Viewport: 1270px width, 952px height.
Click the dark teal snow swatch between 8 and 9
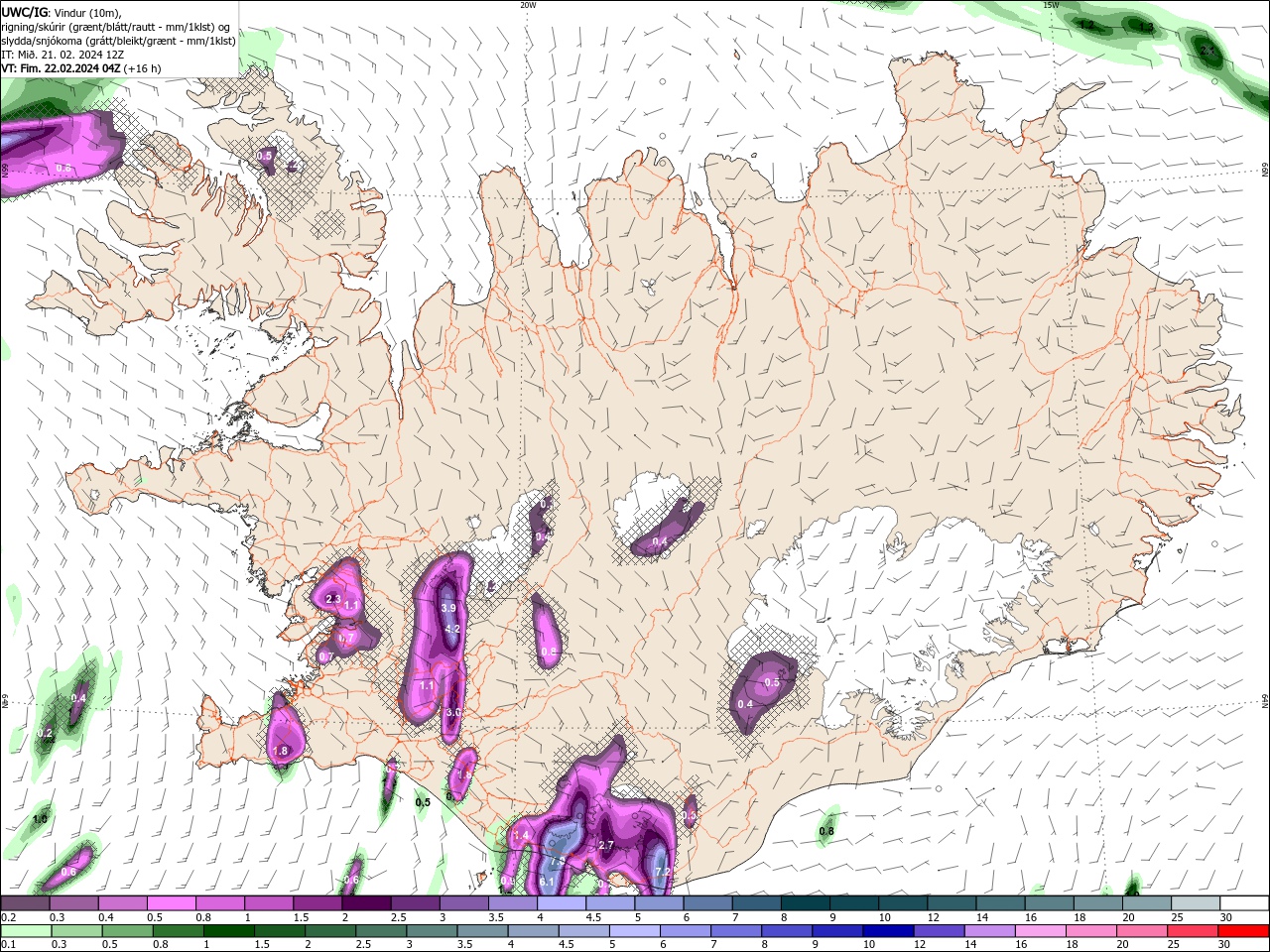pyautogui.click(x=806, y=903)
